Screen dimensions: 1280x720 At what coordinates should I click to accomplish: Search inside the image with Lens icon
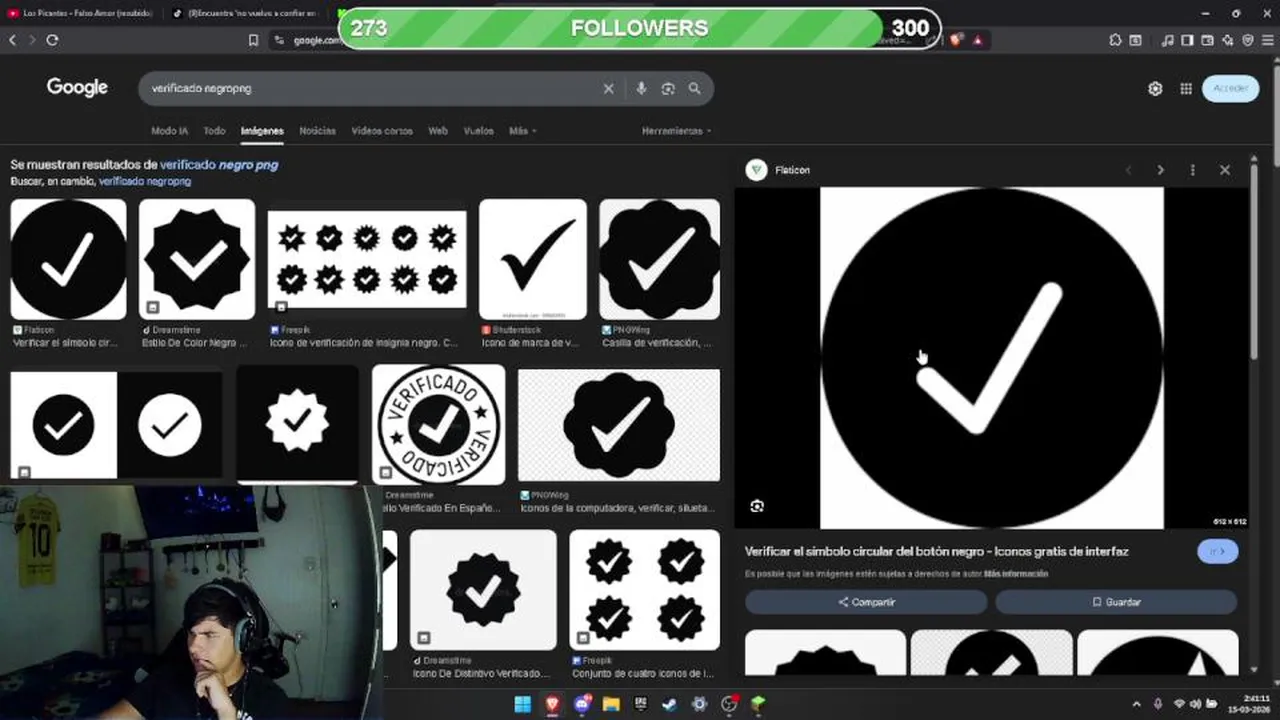point(757,506)
